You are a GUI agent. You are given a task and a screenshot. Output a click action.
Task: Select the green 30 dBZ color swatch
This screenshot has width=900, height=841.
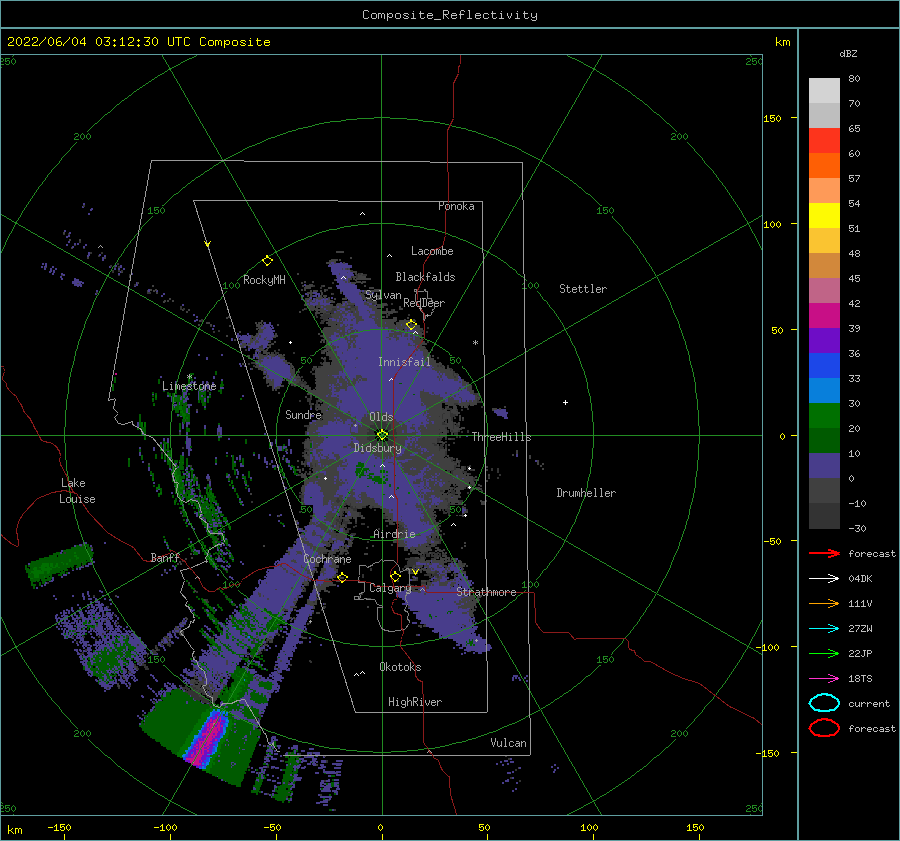[824, 415]
